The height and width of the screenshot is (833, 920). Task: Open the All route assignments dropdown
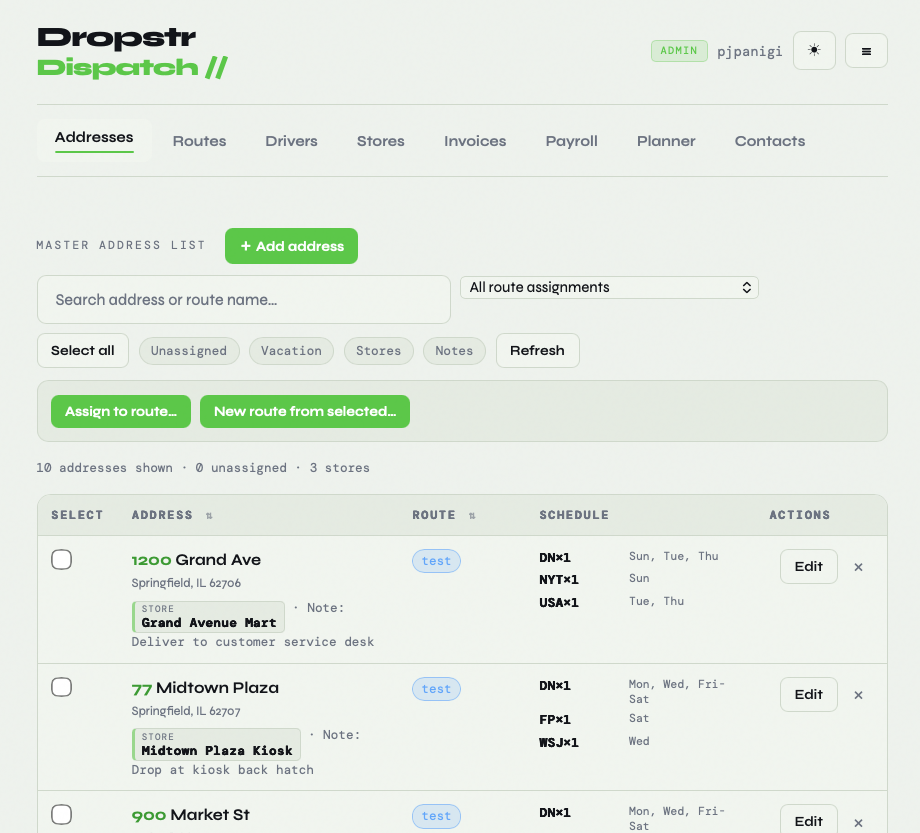[609, 288]
